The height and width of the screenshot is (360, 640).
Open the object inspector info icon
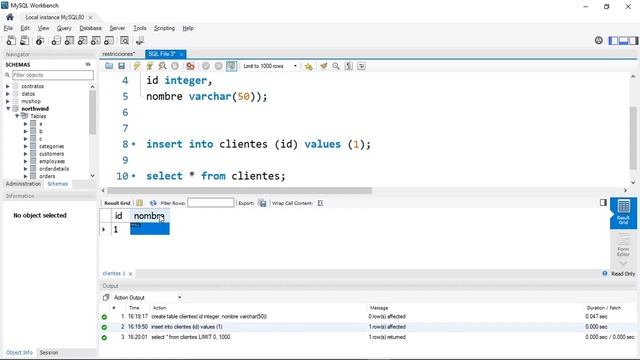coord(40,40)
